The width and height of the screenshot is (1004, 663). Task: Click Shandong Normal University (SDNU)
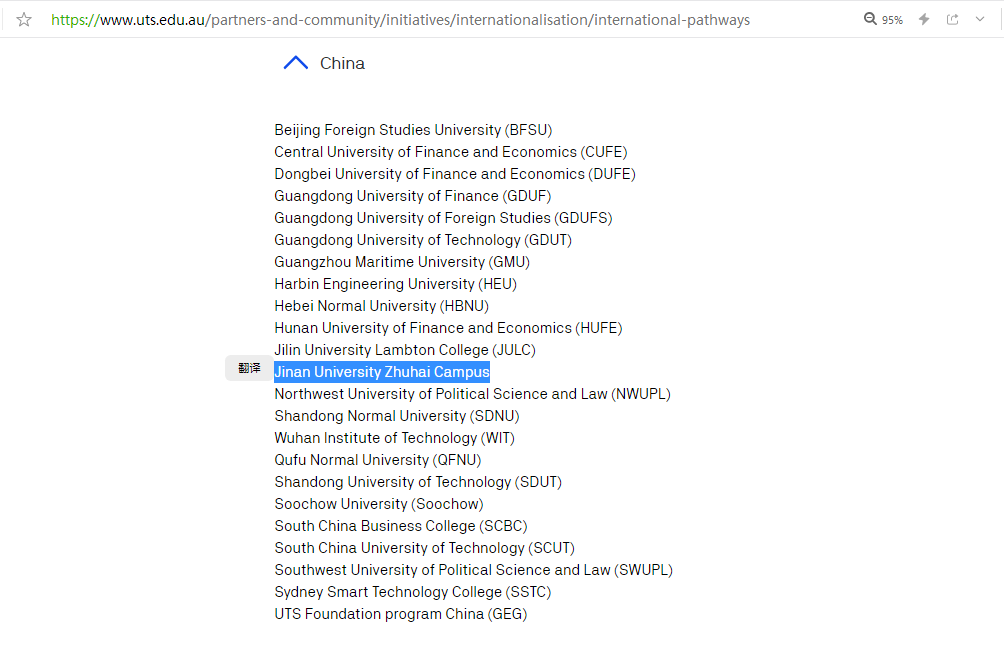click(x=396, y=416)
